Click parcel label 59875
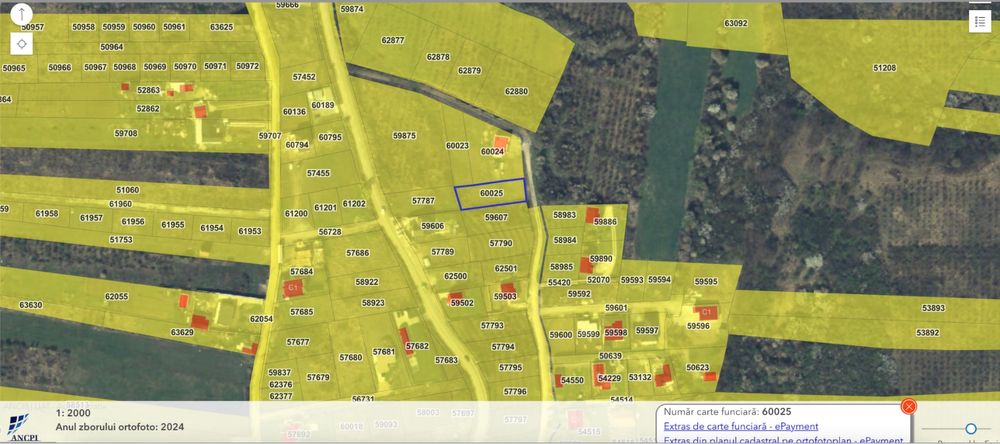This screenshot has height=444, width=1000. coord(404,135)
